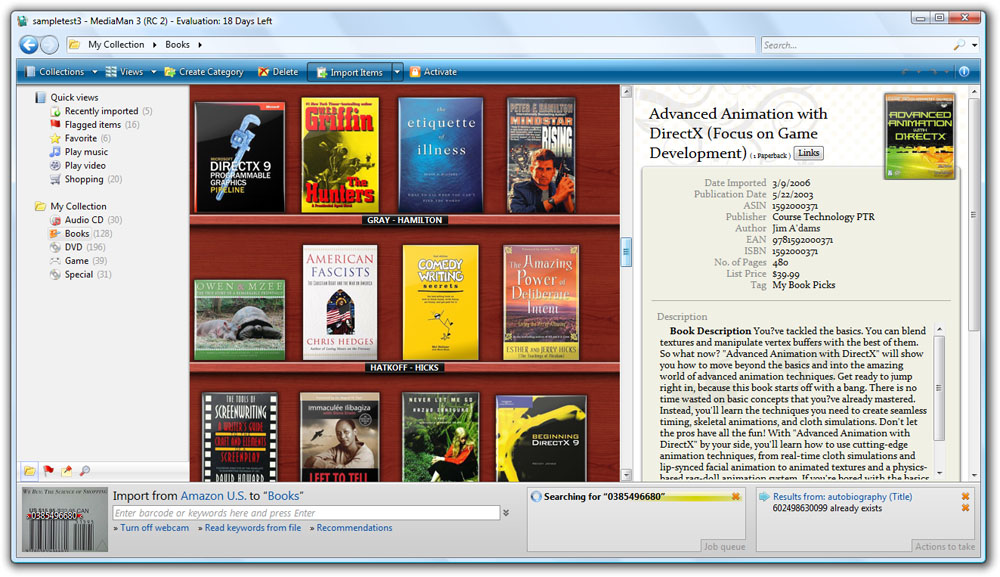Open the Audio CD collection
This screenshot has width=1000, height=577.
click(84, 220)
